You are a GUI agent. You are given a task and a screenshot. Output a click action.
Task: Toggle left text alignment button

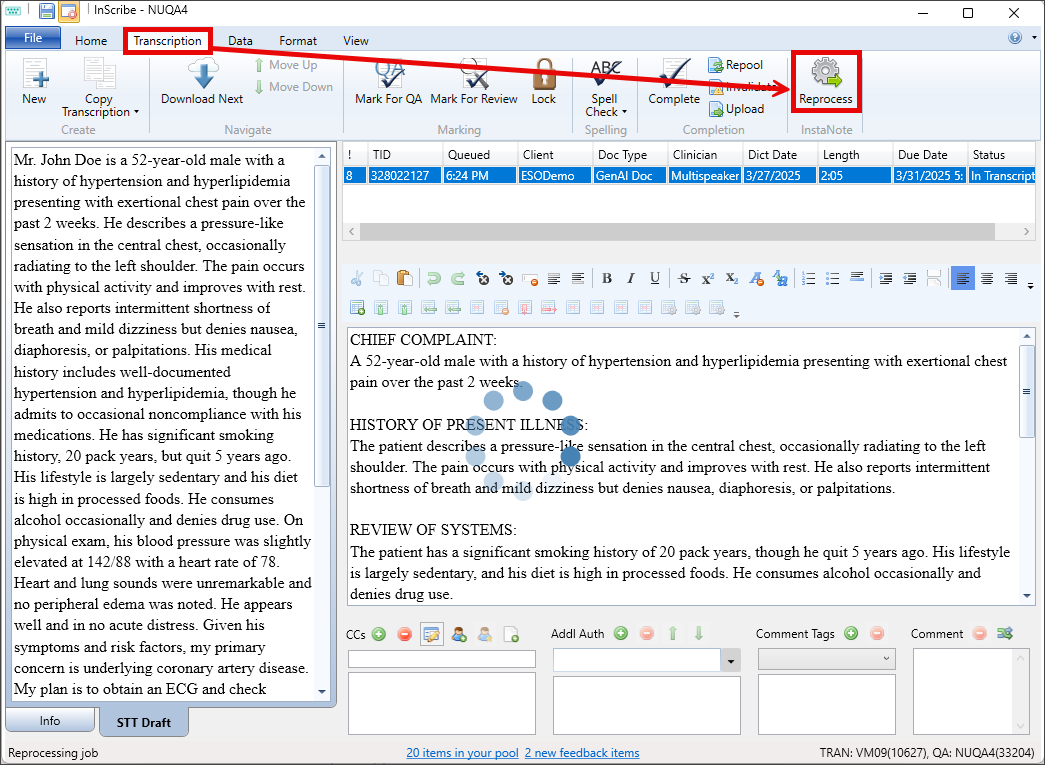coord(962,279)
